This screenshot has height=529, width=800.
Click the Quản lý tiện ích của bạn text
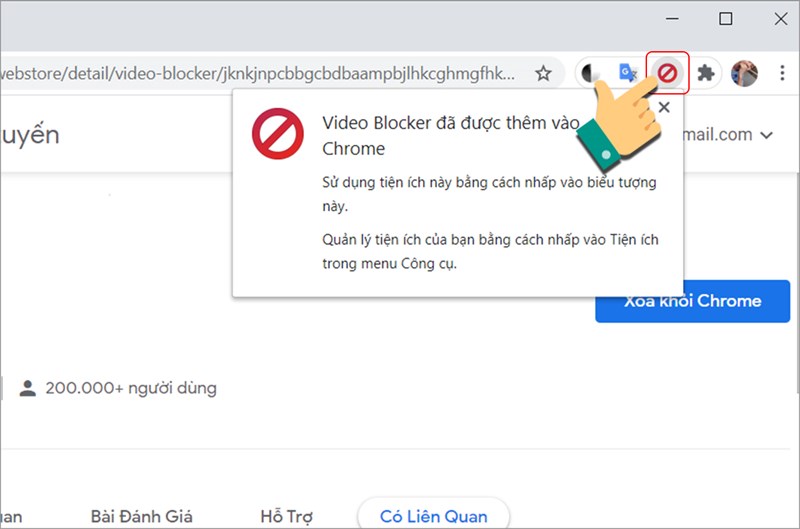click(x=490, y=251)
